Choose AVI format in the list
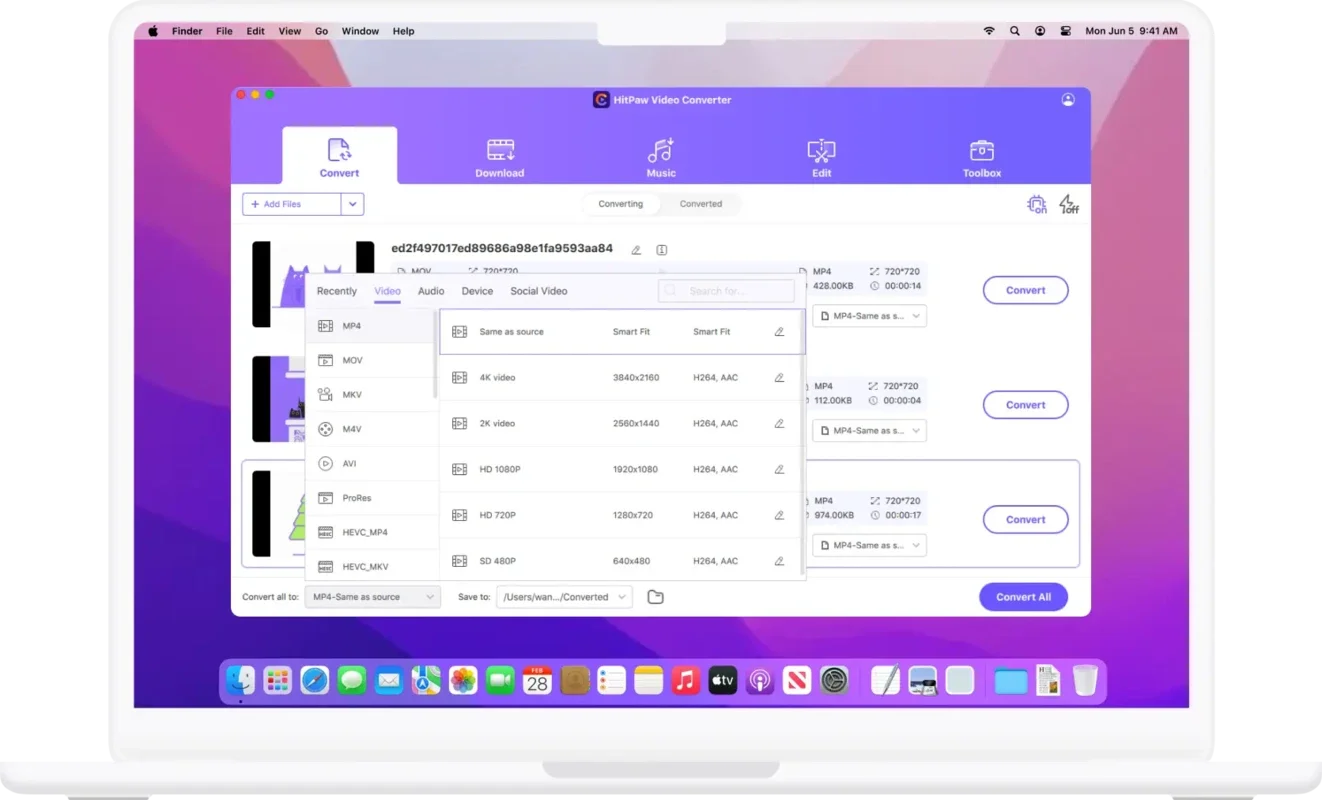Viewport: 1322px width, 800px height. click(370, 464)
